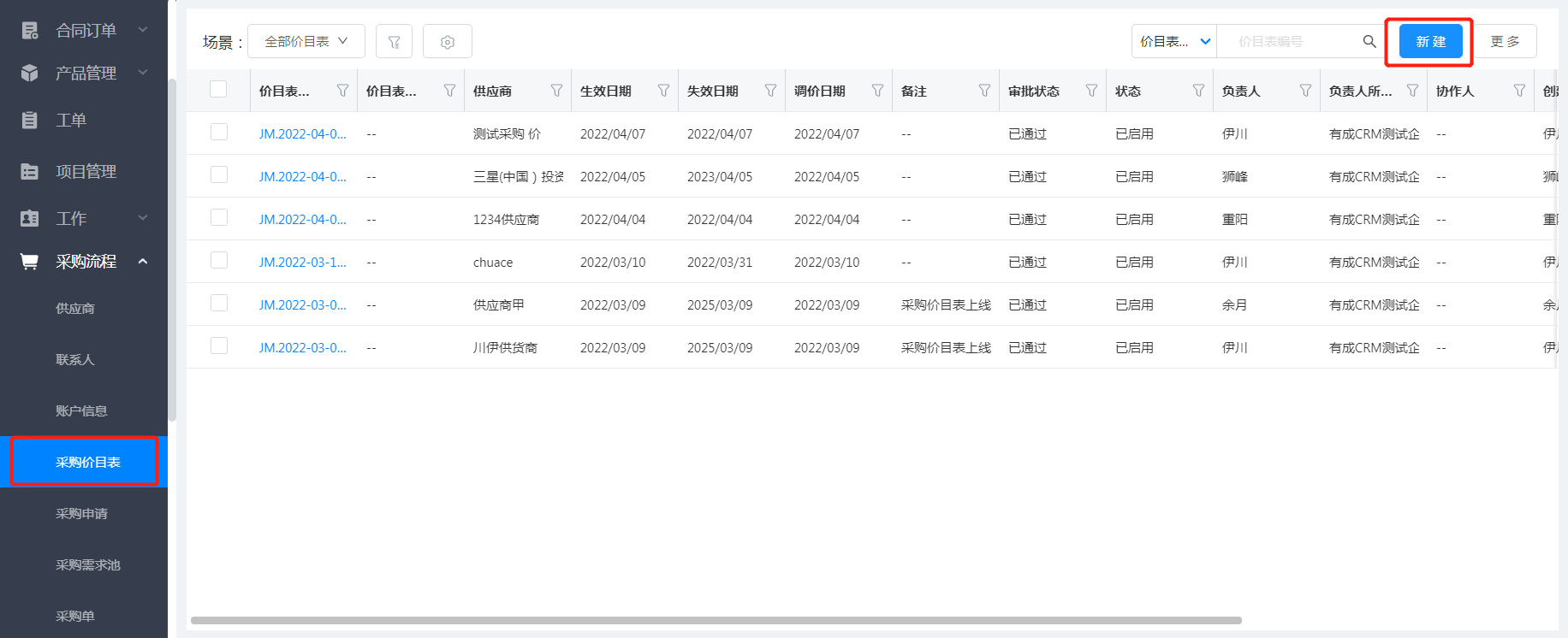Screen dimensions: 1568x638
Task: Open the 价目表... search field selector
Action: [1174, 41]
